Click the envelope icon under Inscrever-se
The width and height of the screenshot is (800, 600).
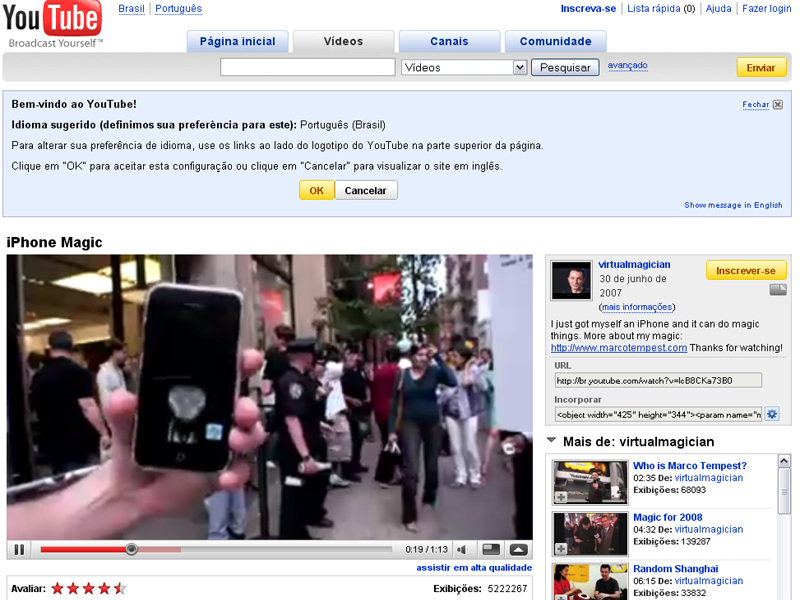778,290
